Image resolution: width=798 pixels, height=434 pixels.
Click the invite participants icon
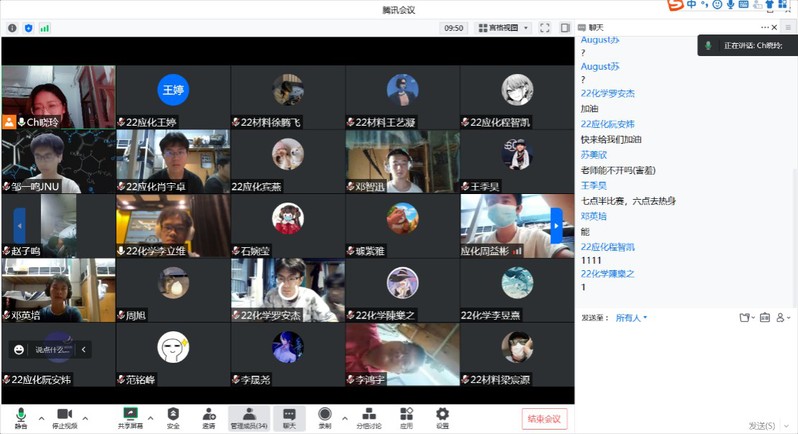pyautogui.click(x=209, y=416)
